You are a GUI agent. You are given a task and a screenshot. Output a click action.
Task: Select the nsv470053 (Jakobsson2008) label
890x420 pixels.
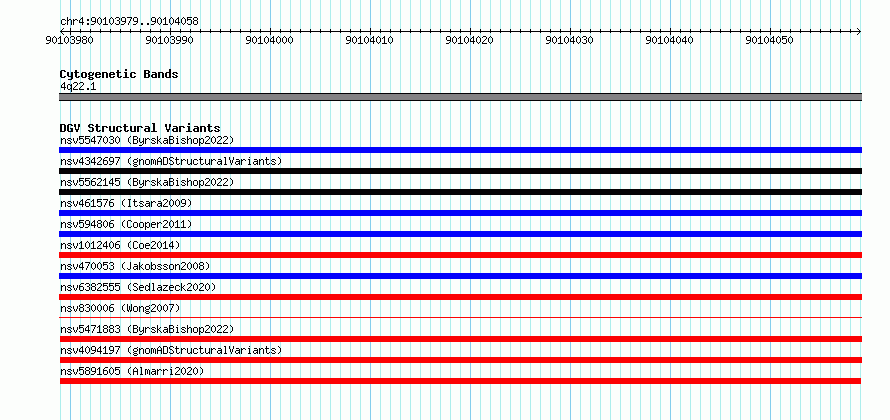click(x=135, y=266)
